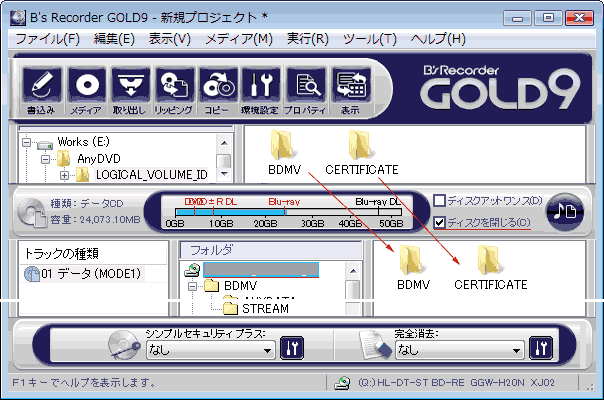Launch the リッピング (Ripping) tool
This screenshot has width=604, height=400.
[173, 88]
